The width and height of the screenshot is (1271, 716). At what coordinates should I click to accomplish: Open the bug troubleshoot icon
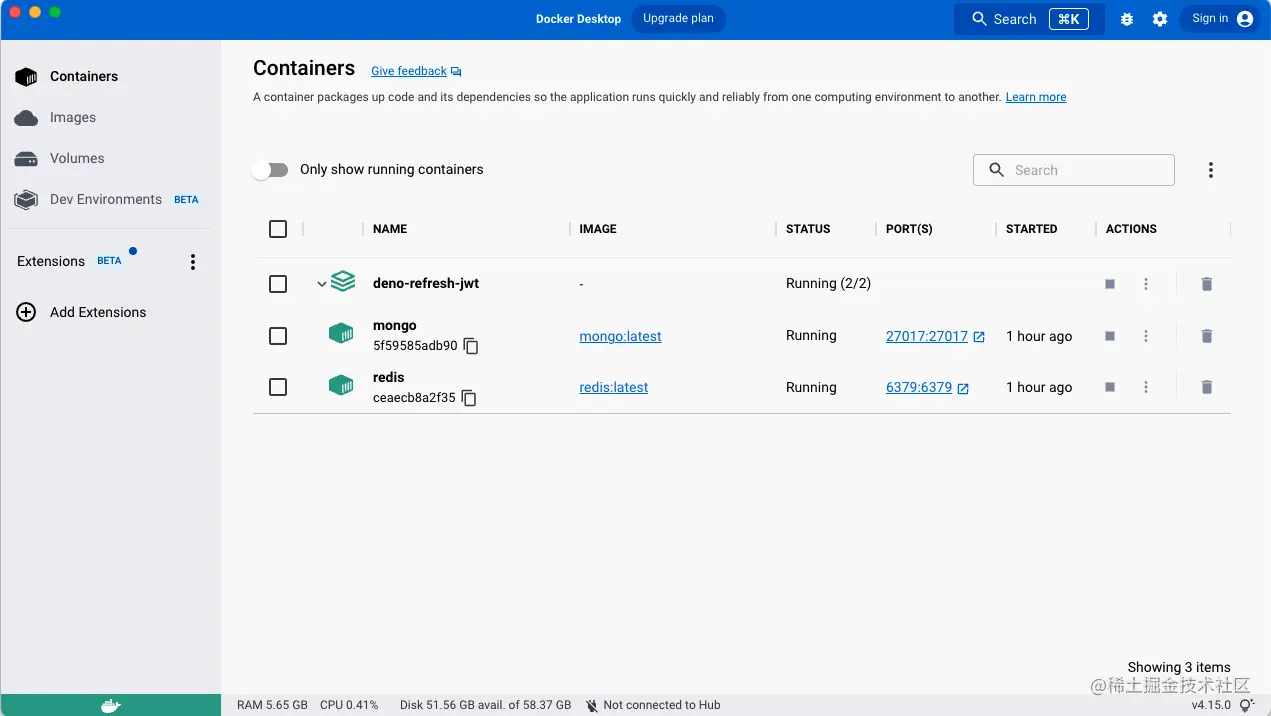(1127, 19)
